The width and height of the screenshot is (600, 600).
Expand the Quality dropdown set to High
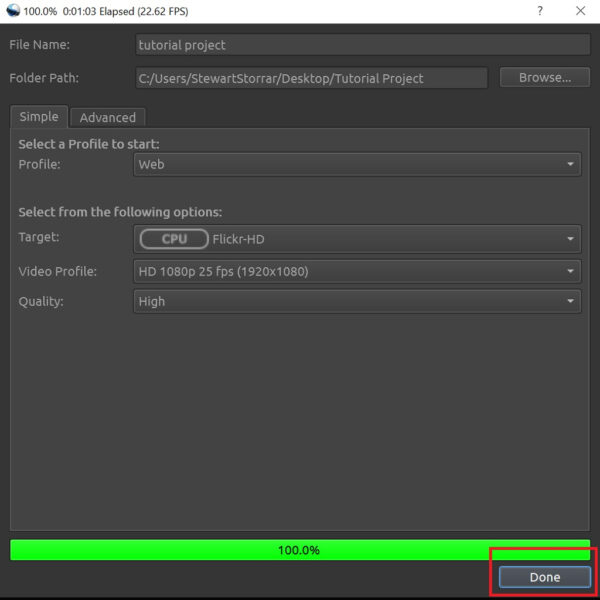357,301
